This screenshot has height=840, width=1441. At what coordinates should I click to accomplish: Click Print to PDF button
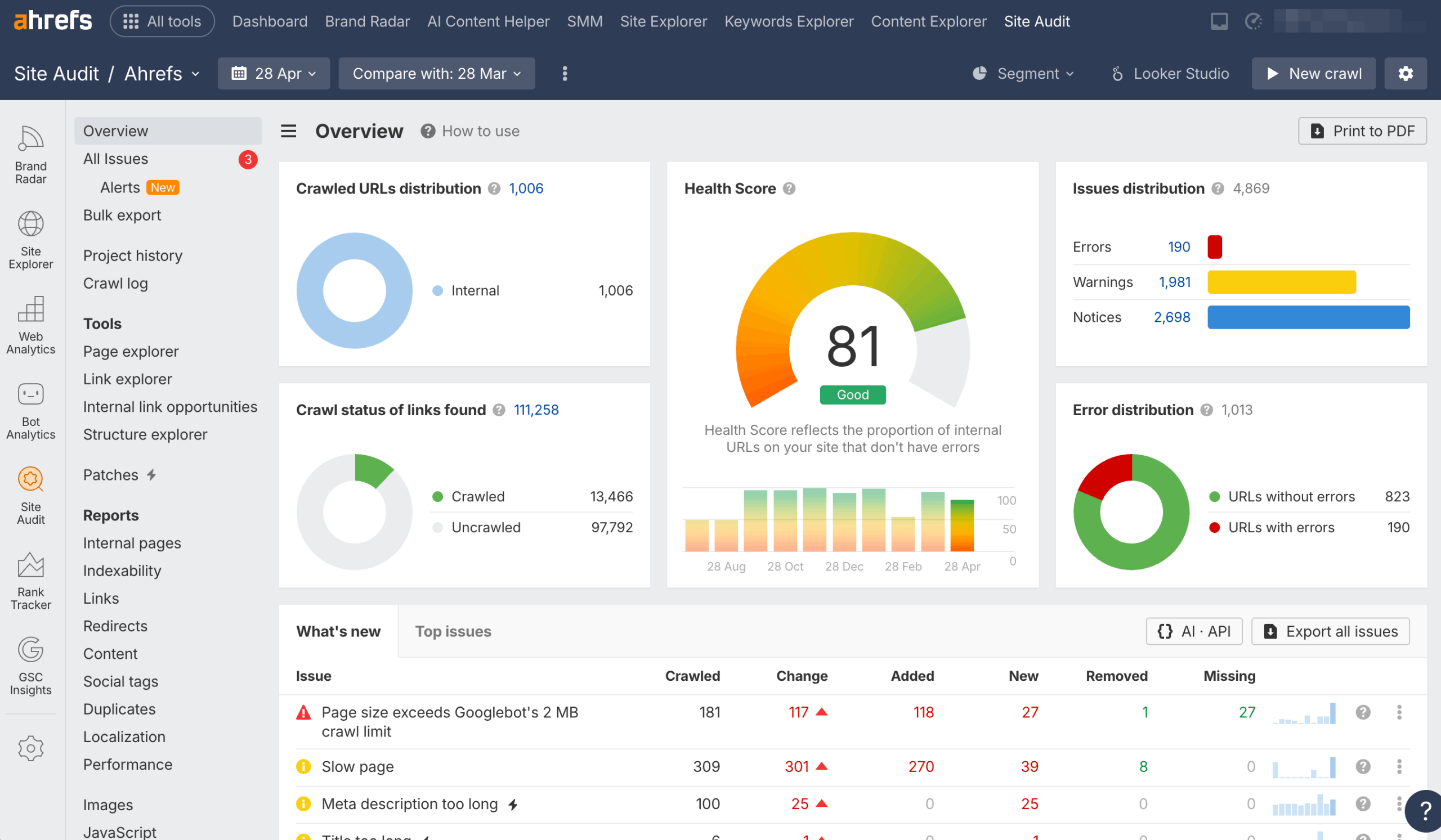[1362, 131]
